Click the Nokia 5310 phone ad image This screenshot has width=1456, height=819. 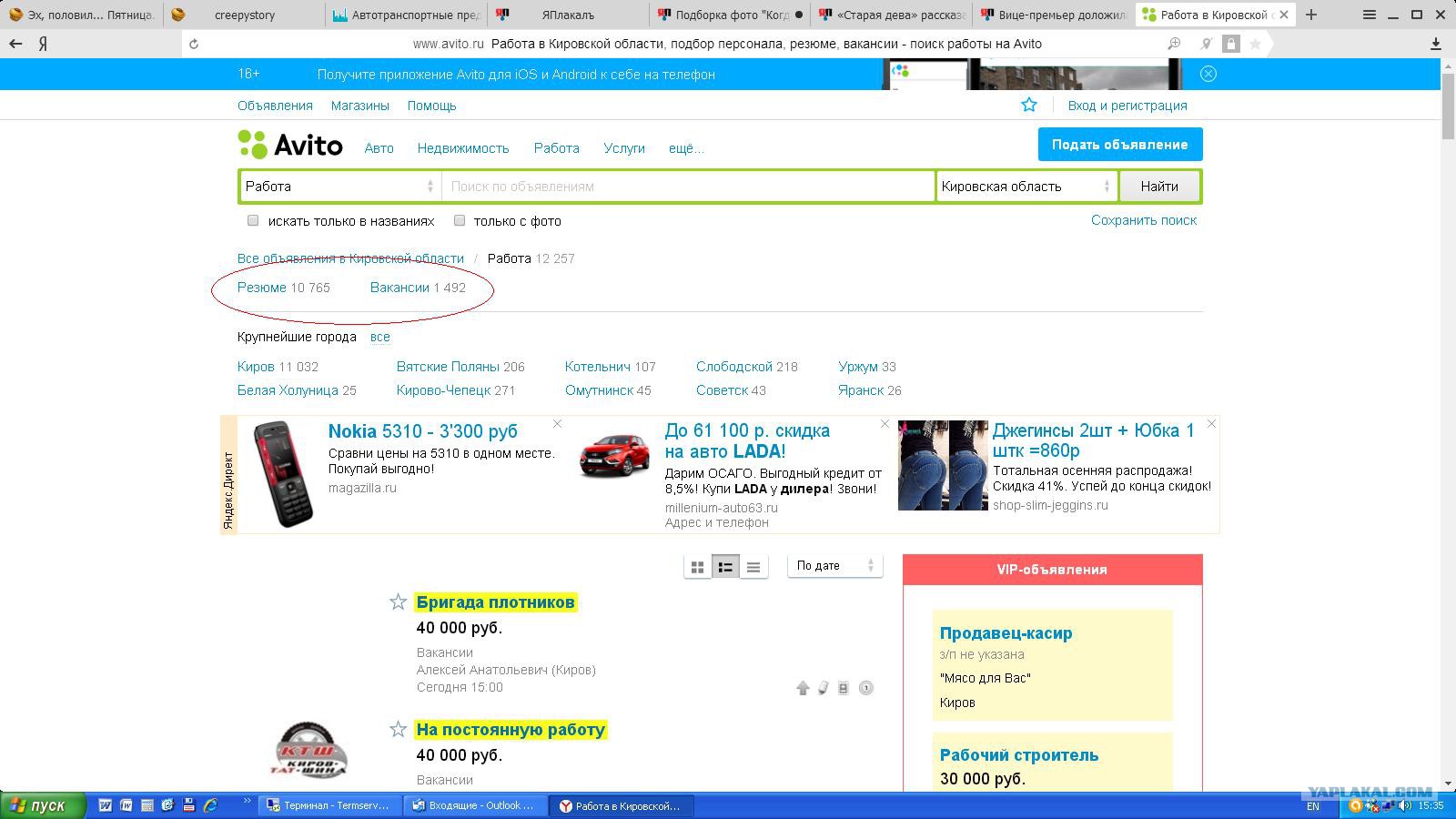(x=282, y=474)
